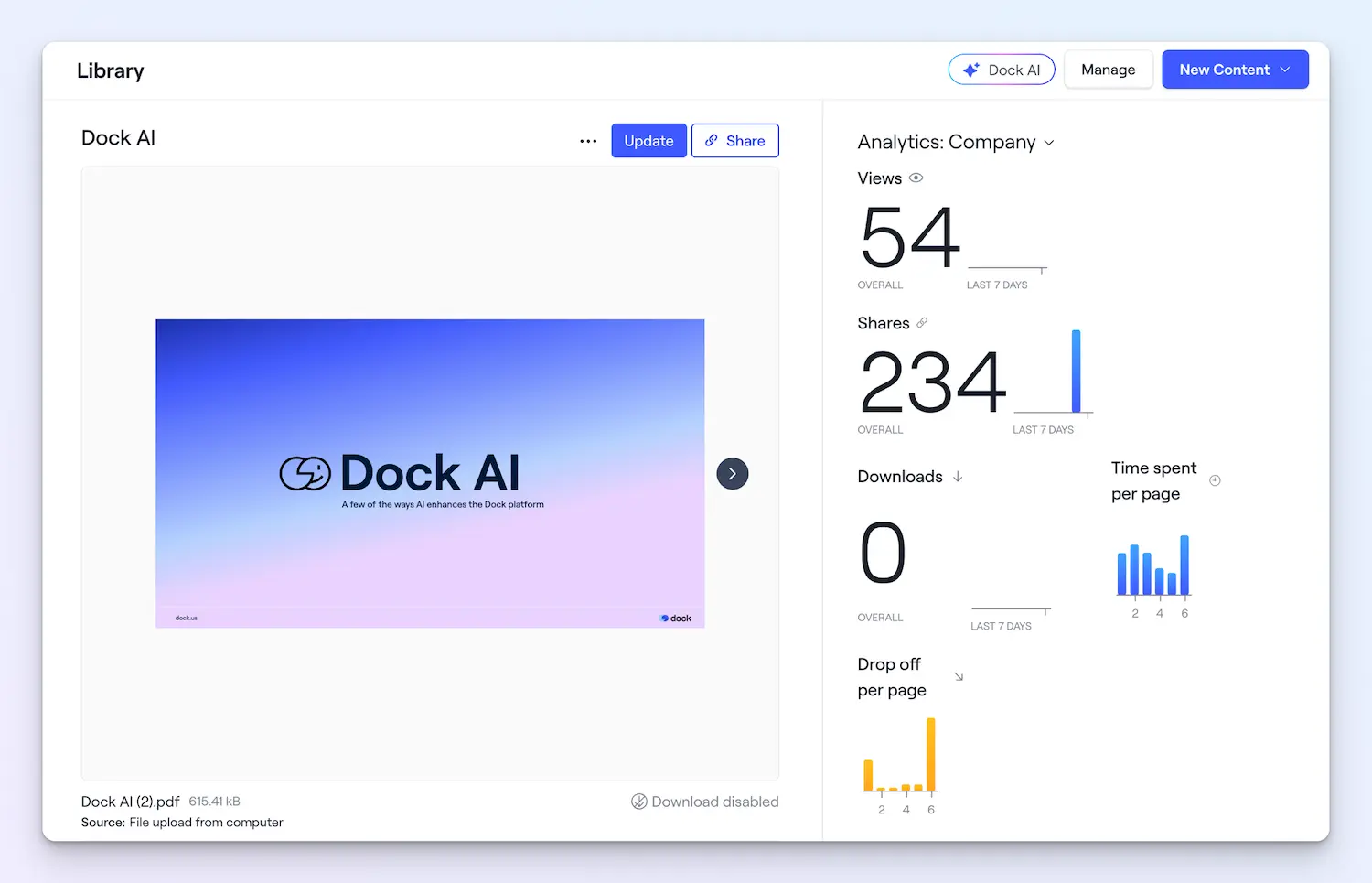Click the Library heading
Image resolution: width=1372 pixels, height=883 pixels.
click(x=110, y=70)
